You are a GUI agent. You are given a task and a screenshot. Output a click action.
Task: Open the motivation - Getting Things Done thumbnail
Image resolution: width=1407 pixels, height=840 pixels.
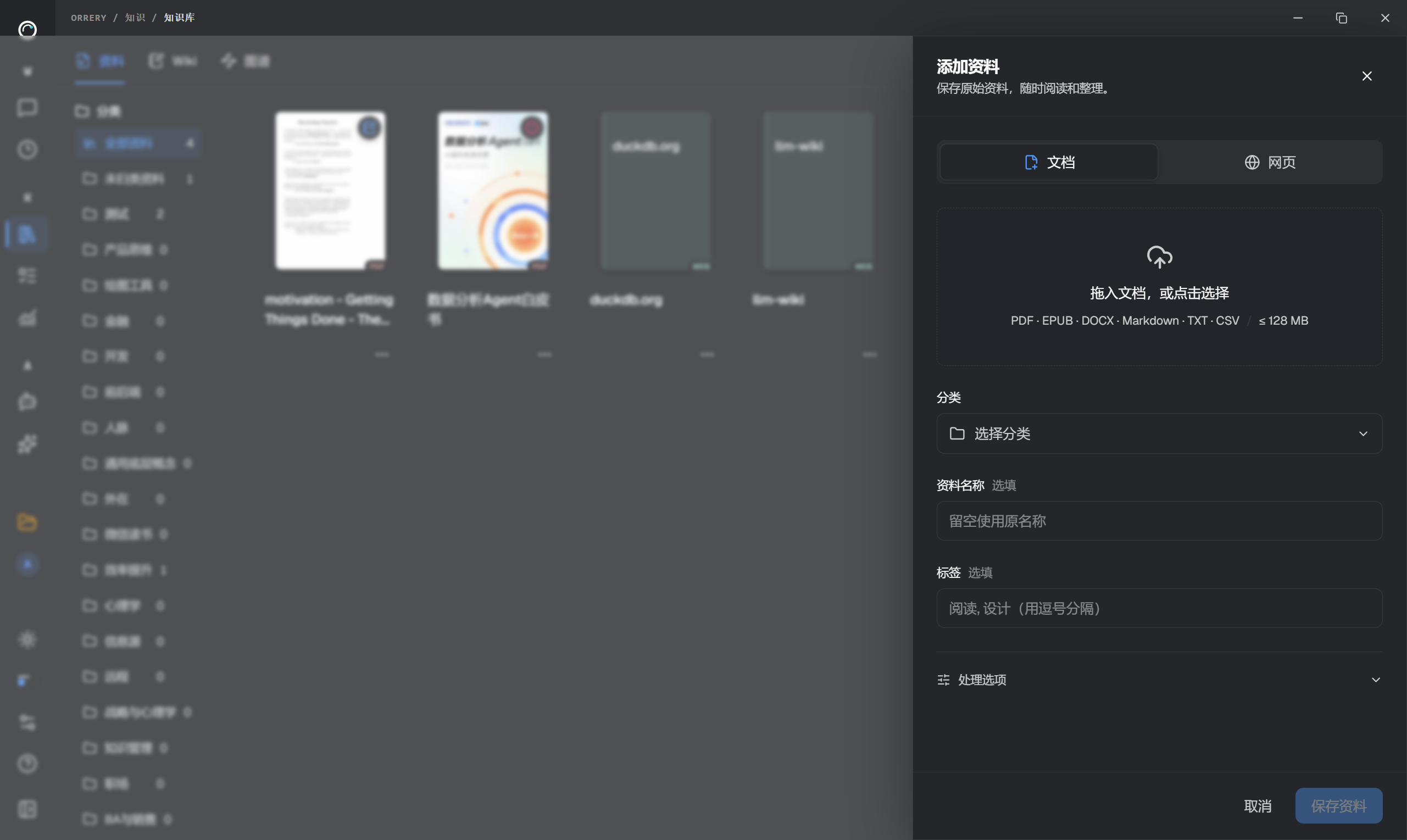(330, 190)
